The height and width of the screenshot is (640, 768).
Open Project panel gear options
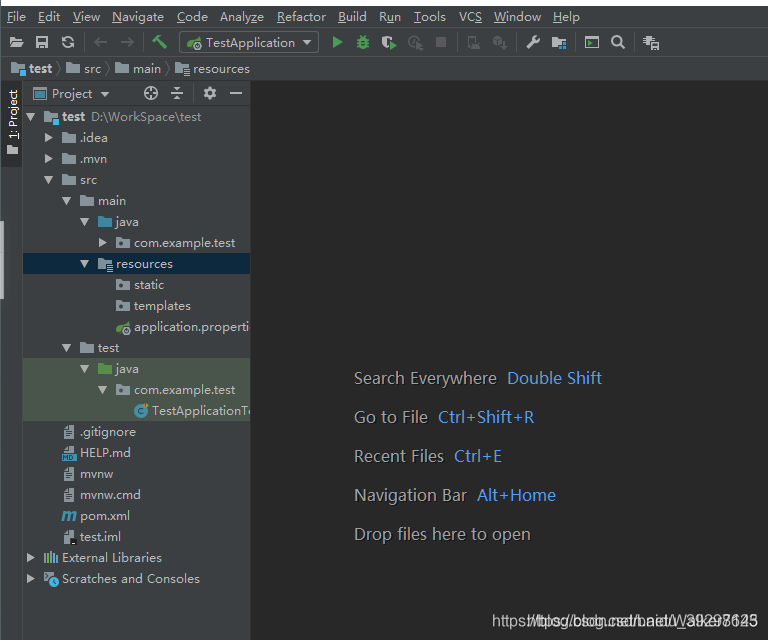210,93
